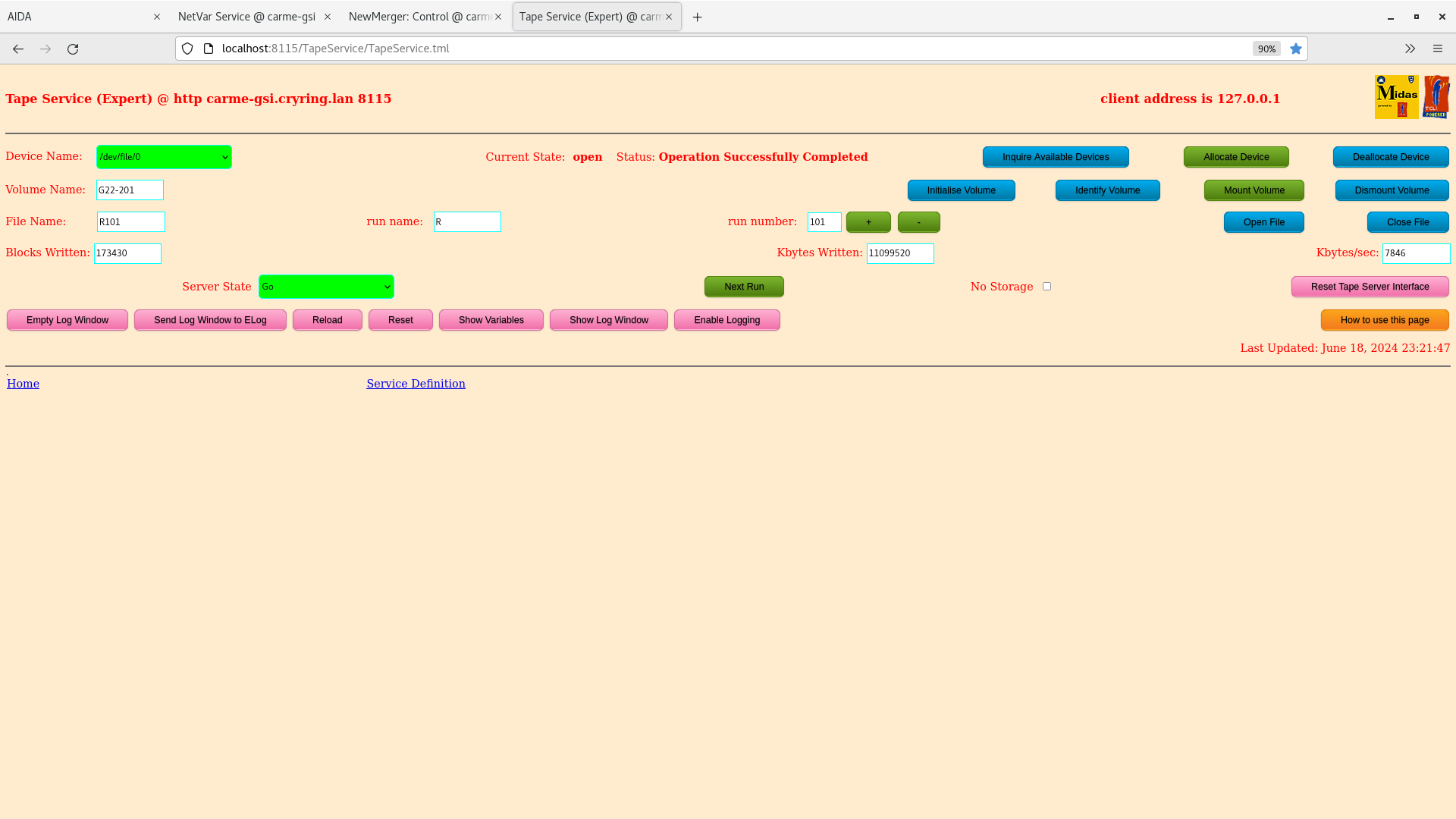Click the Server State Go dropdown
This screenshot has height=819, width=1456.
pos(326,287)
